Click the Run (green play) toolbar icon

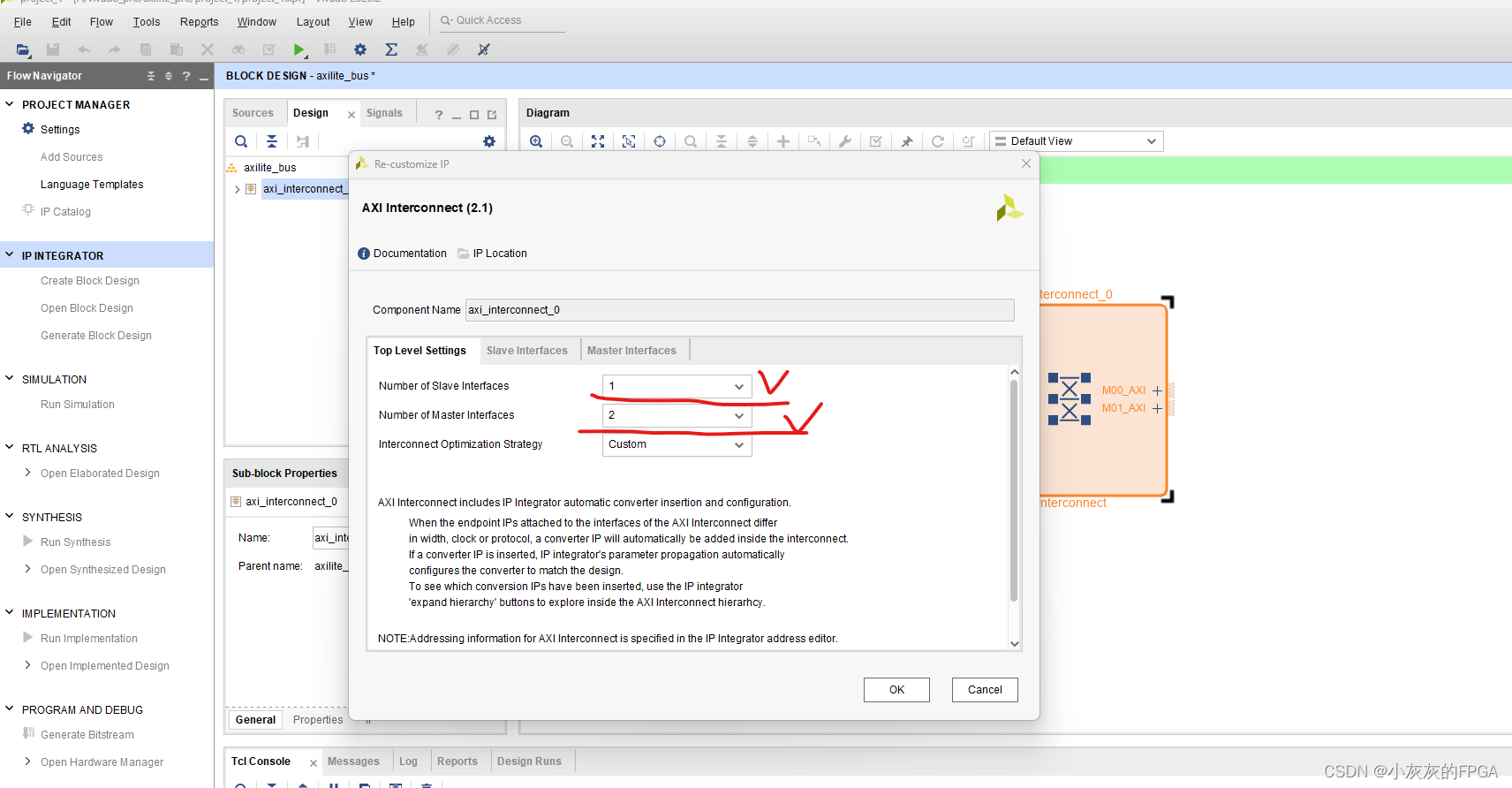pos(299,49)
